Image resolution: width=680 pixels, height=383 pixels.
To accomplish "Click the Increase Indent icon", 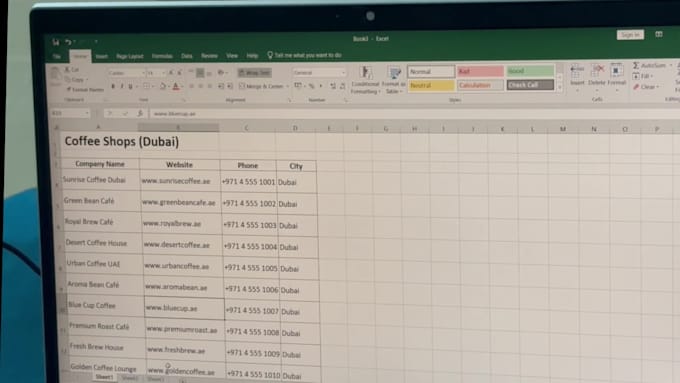I will click(230, 86).
